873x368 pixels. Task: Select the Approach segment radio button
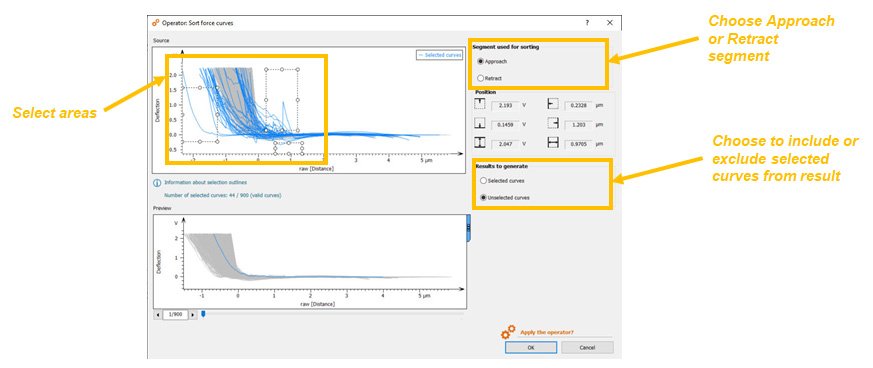(480, 62)
